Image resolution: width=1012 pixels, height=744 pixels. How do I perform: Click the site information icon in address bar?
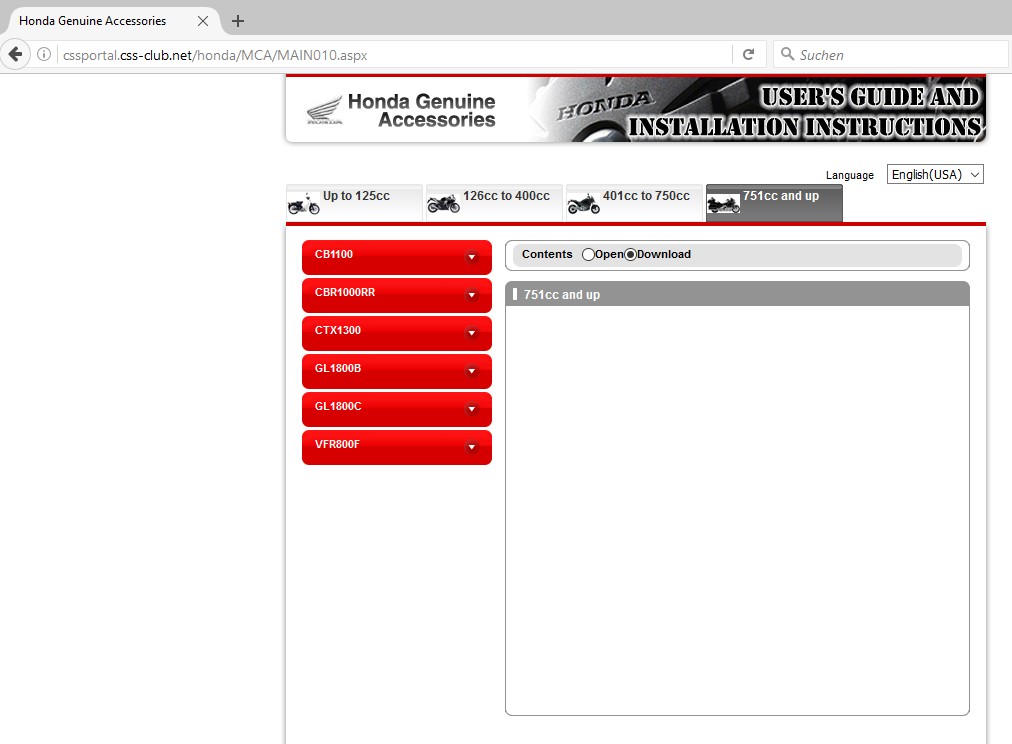[x=44, y=55]
